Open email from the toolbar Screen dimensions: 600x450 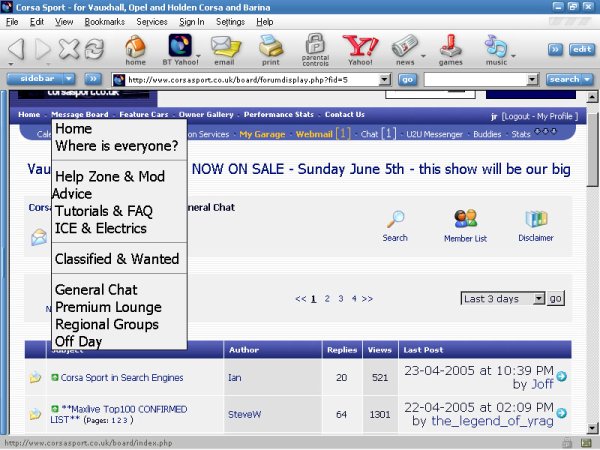[x=224, y=47]
